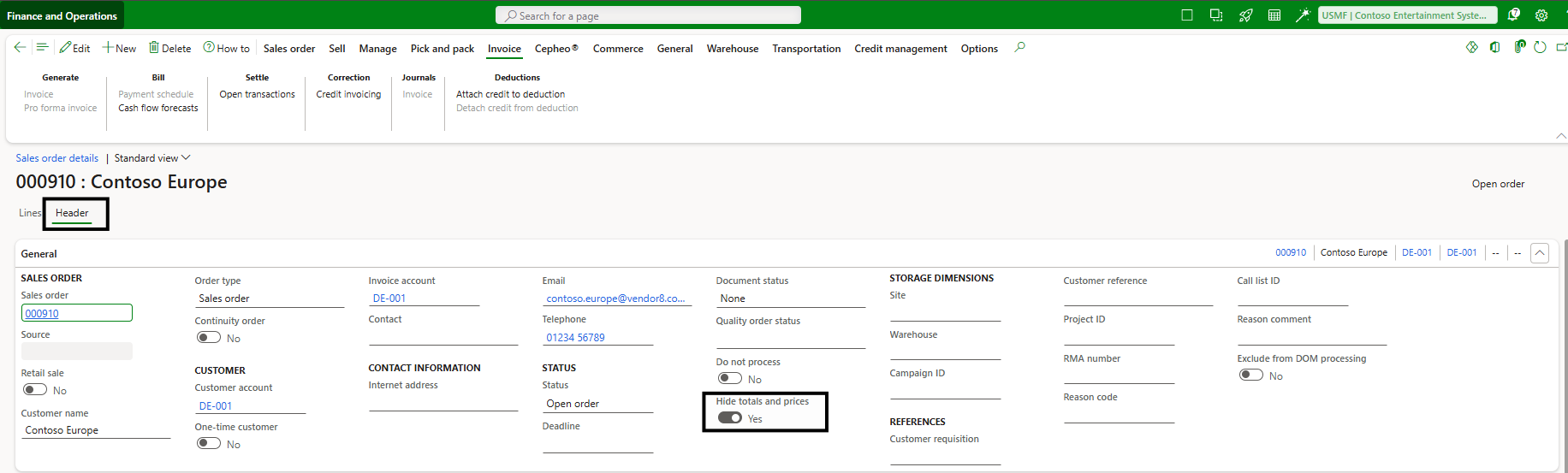Open the Pick and pack tab
The height and width of the screenshot is (473, 1568).
click(x=442, y=49)
